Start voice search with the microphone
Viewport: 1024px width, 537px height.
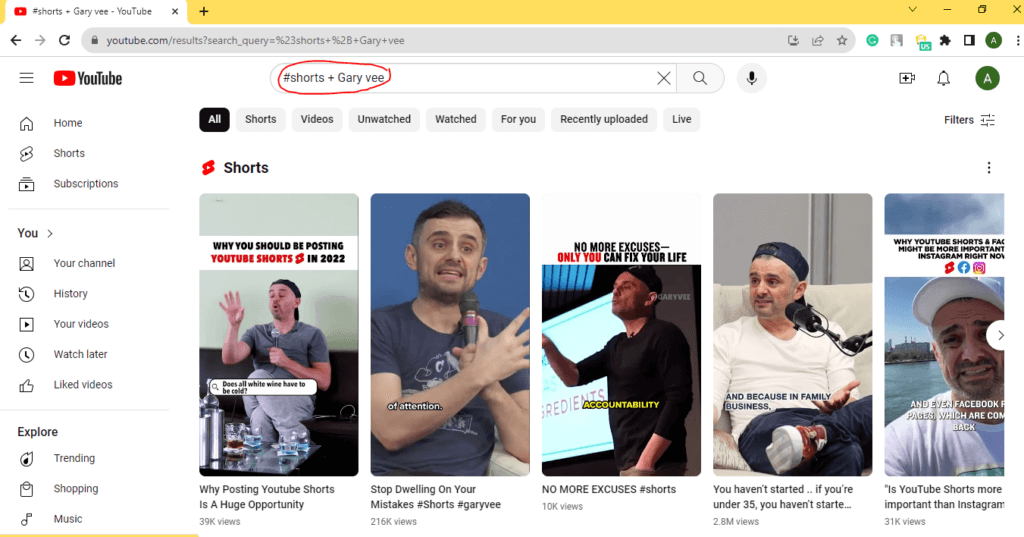pyautogui.click(x=752, y=78)
